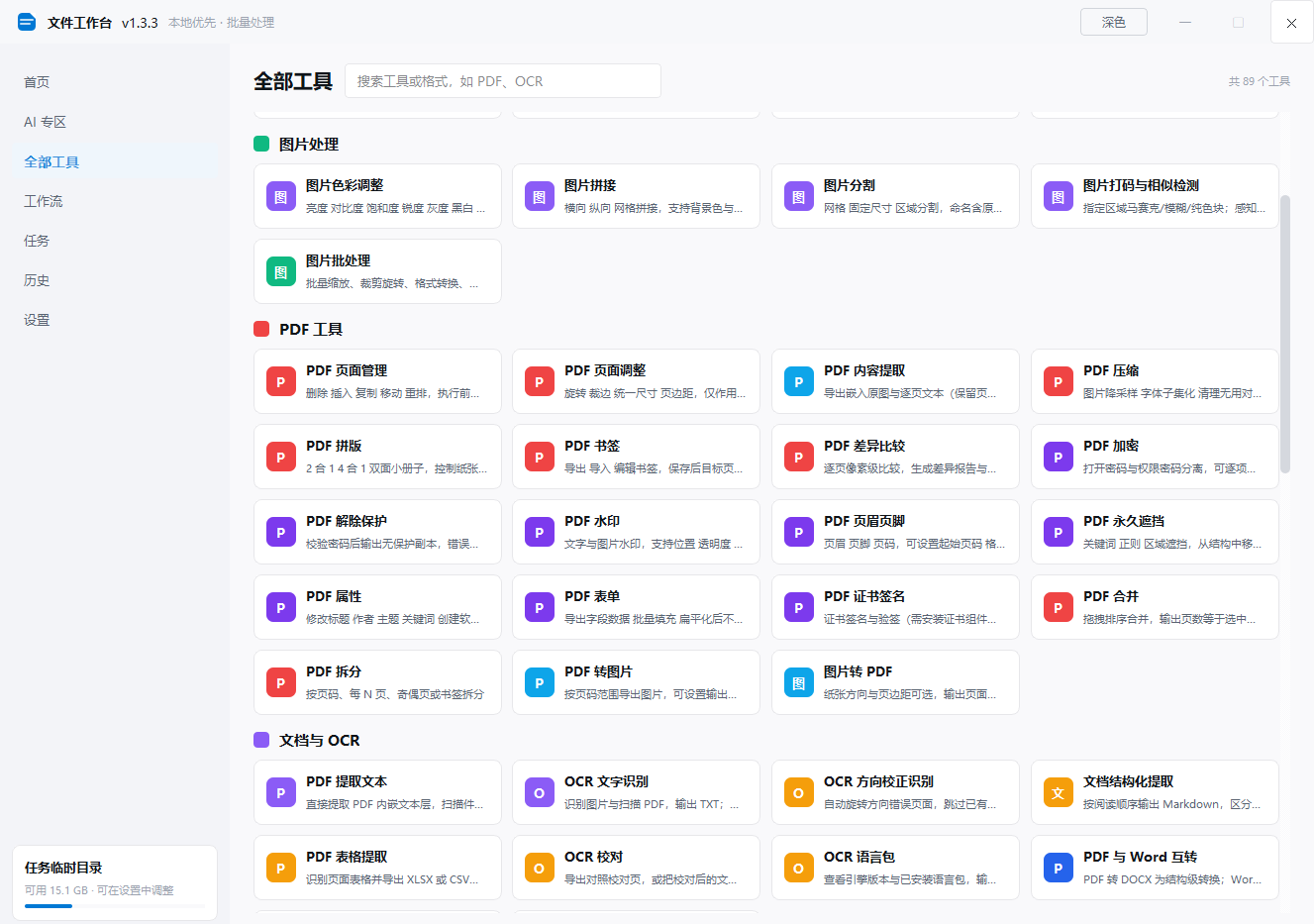Click the OCR 语言包 title text
Image resolution: width=1314 pixels, height=924 pixels.
click(x=859, y=857)
